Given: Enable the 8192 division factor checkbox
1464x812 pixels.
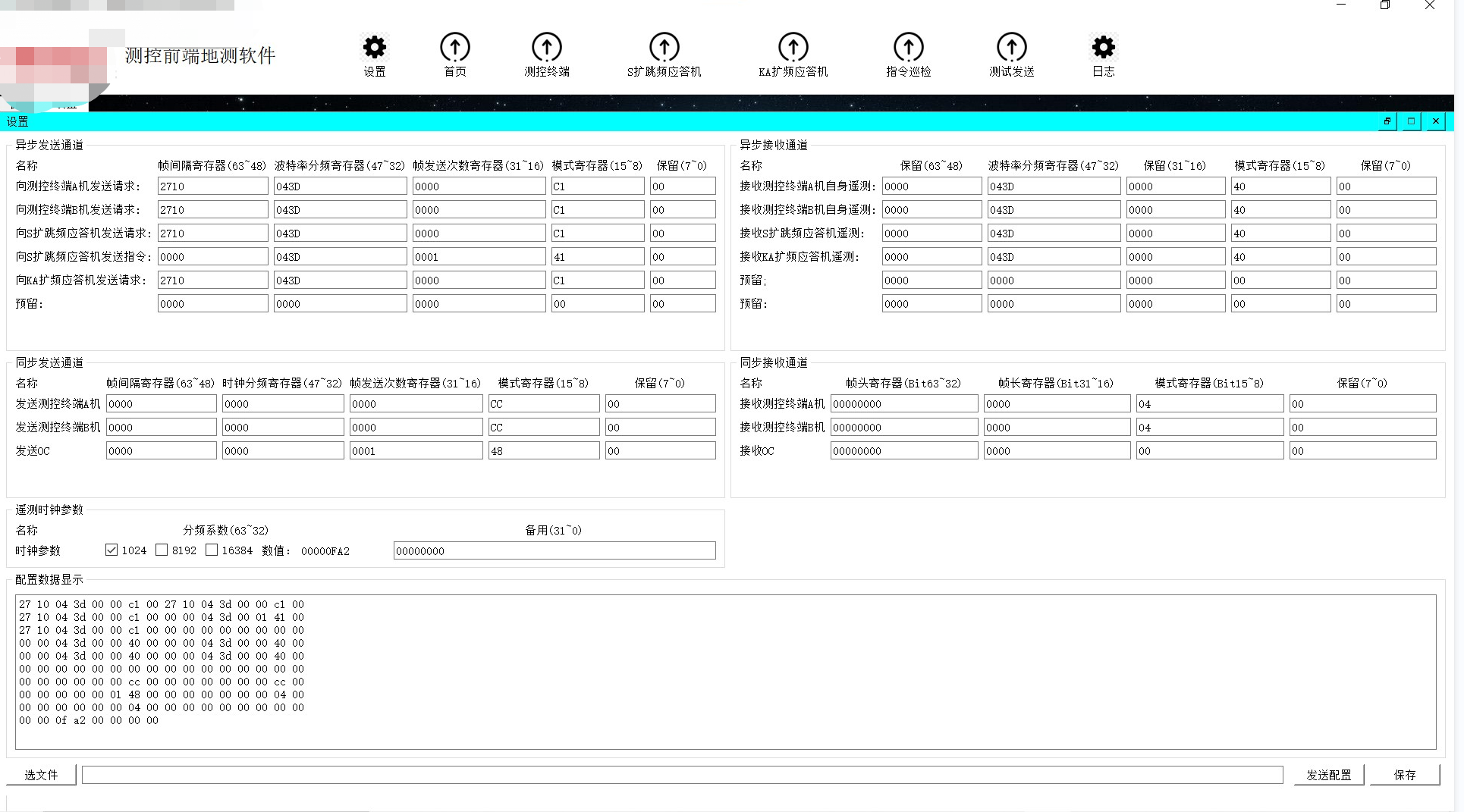Looking at the screenshot, I should [162, 550].
